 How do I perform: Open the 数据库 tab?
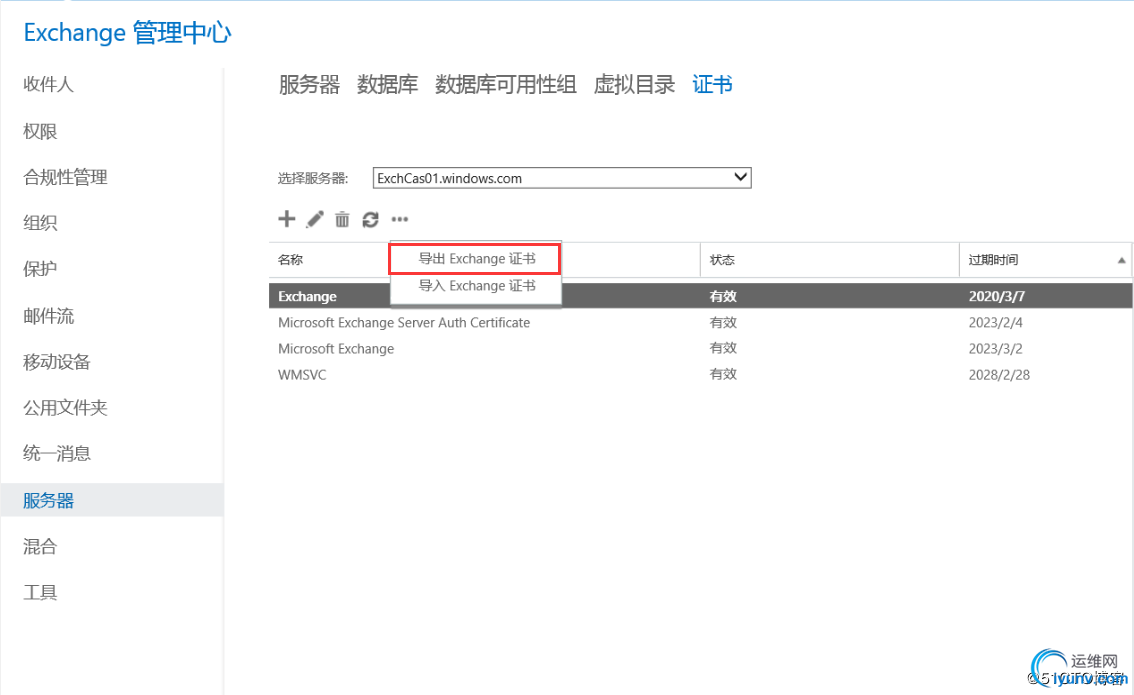click(x=387, y=85)
